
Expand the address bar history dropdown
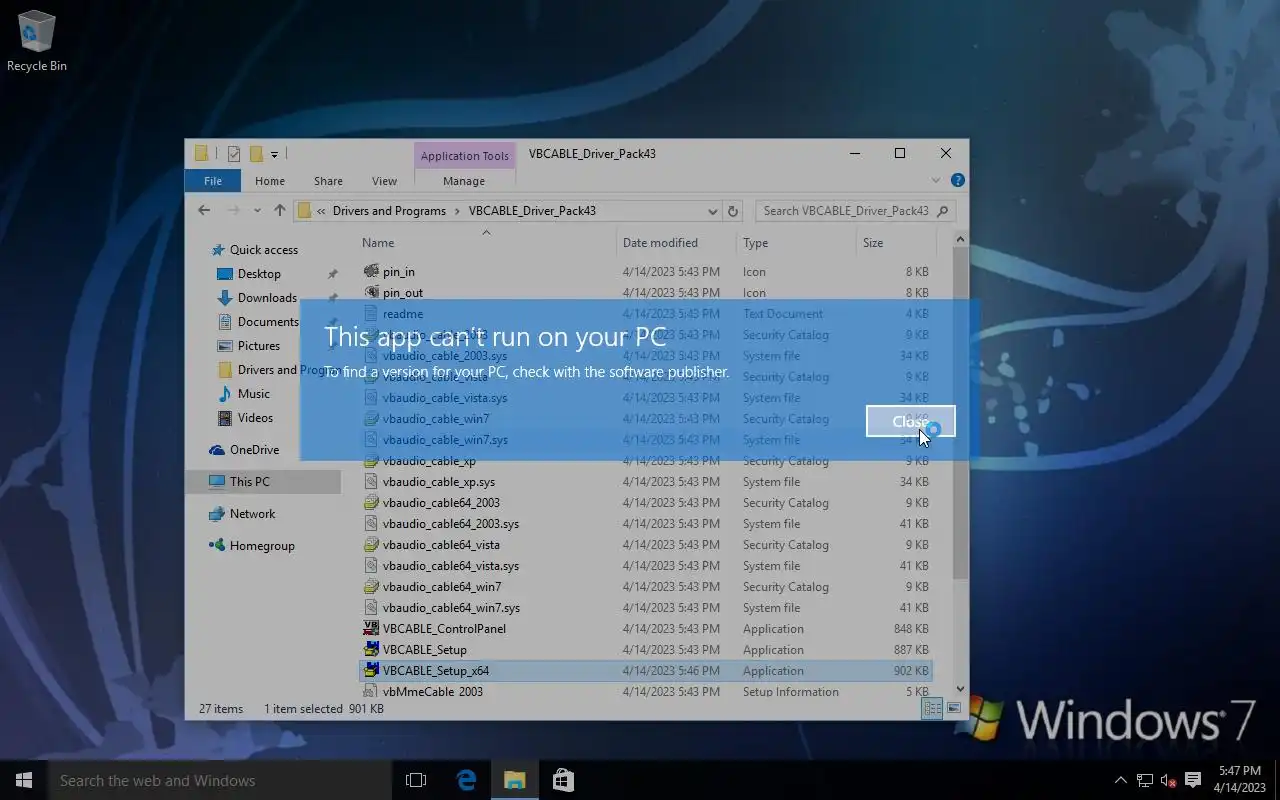click(x=712, y=211)
